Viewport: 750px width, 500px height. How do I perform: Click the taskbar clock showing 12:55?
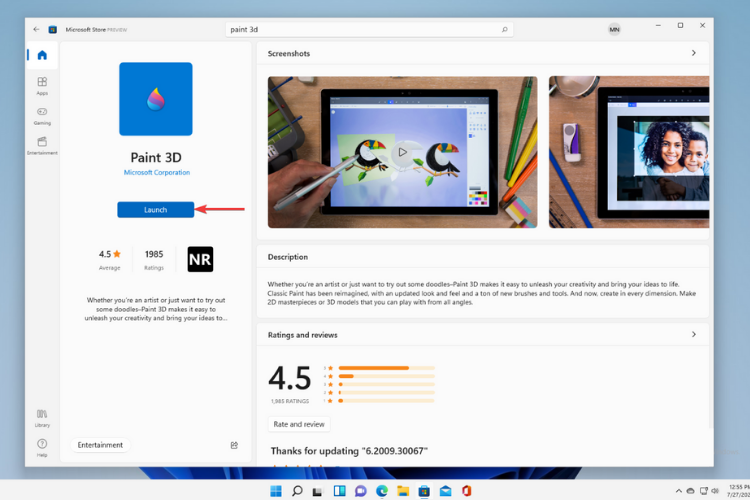point(739,491)
